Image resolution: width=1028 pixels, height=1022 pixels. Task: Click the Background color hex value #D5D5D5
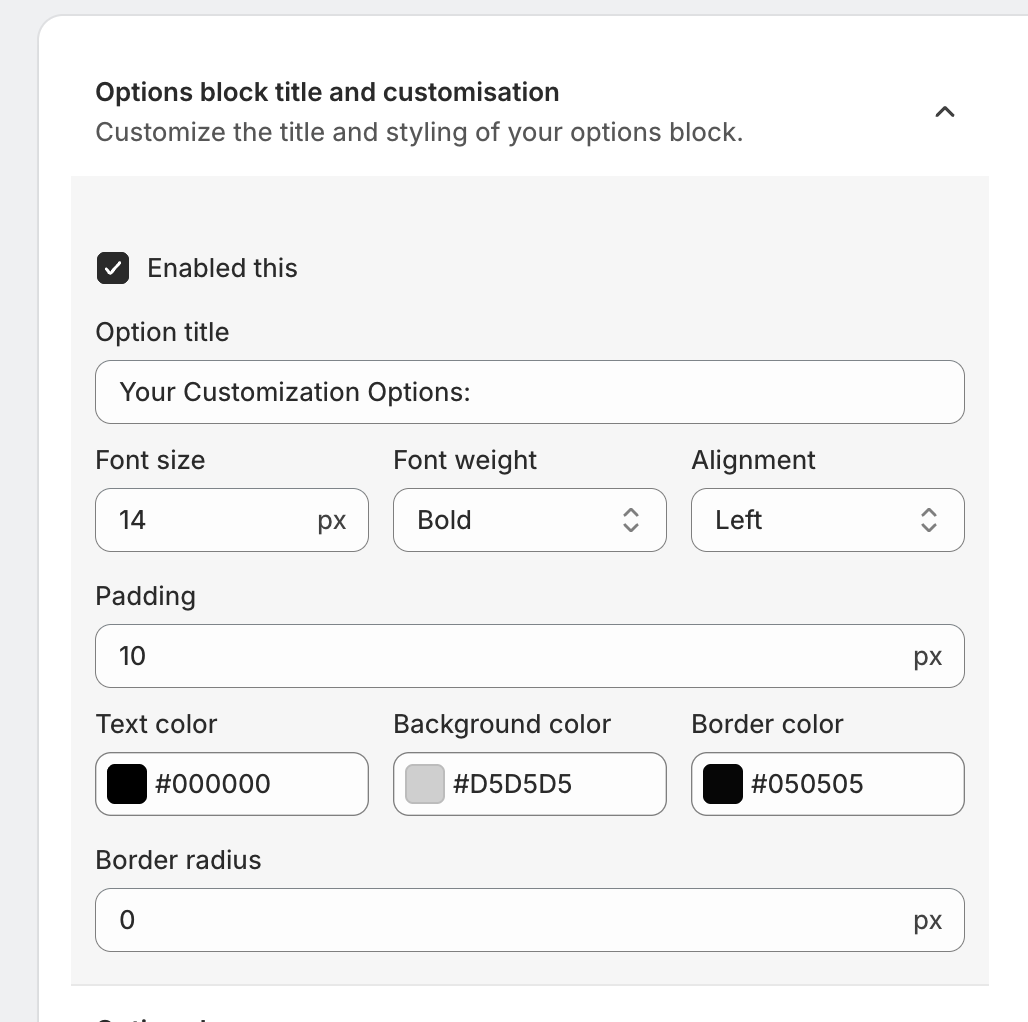[512, 784]
